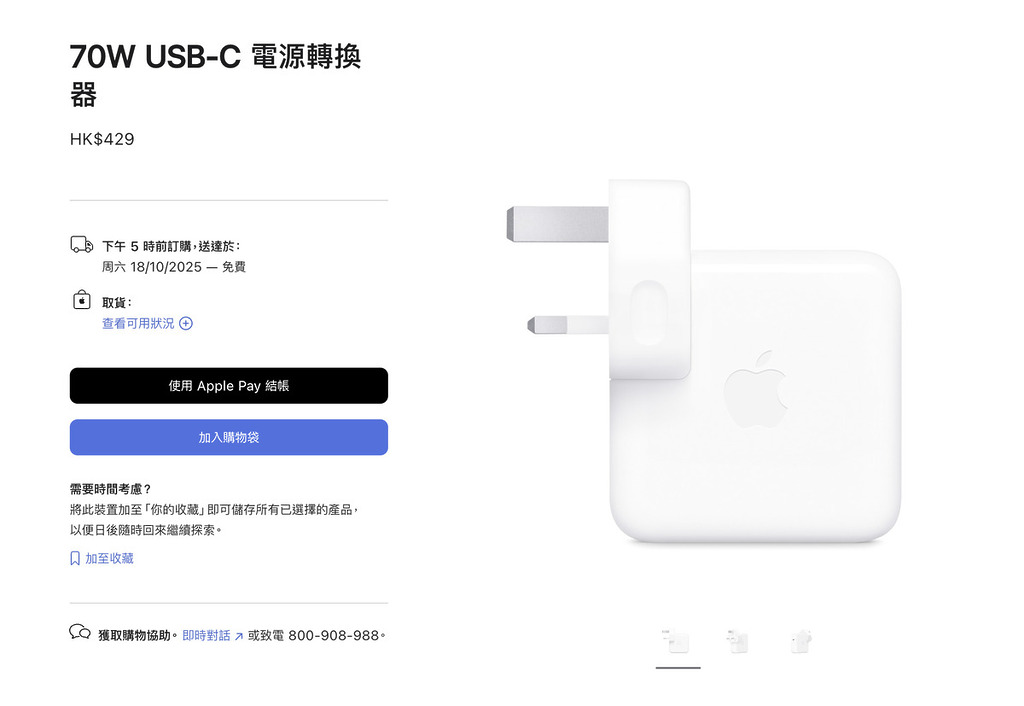Click the plus circle beside 查看可用狀況

(x=186, y=323)
